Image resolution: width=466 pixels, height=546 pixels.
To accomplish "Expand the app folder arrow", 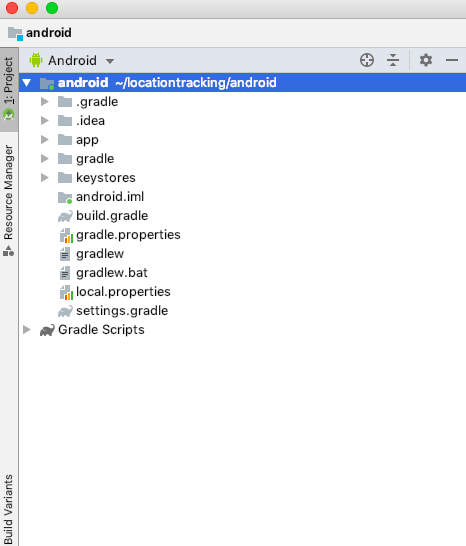I will tap(45, 140).
